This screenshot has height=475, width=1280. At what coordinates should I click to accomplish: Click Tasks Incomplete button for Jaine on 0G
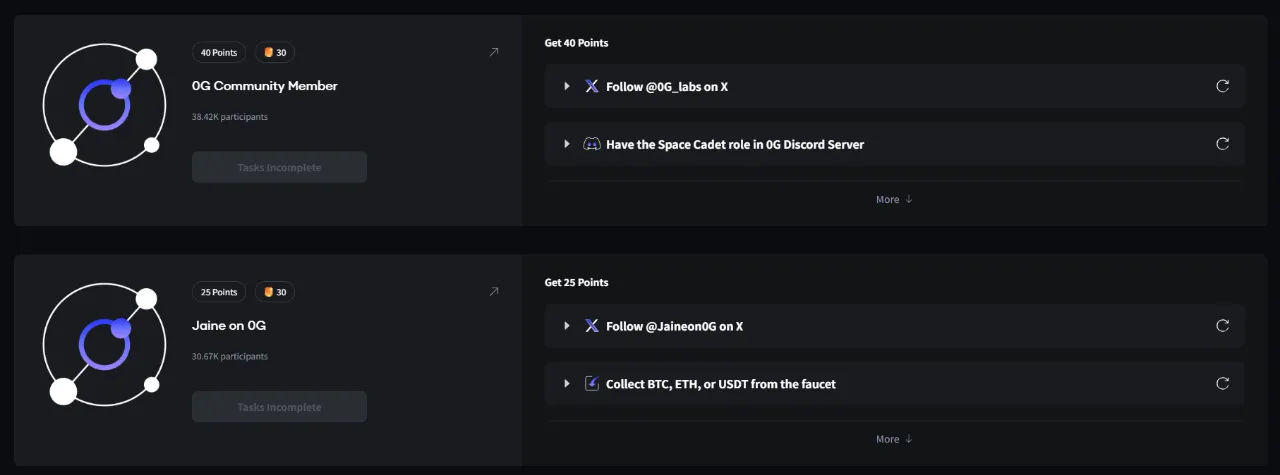point(279,407)
